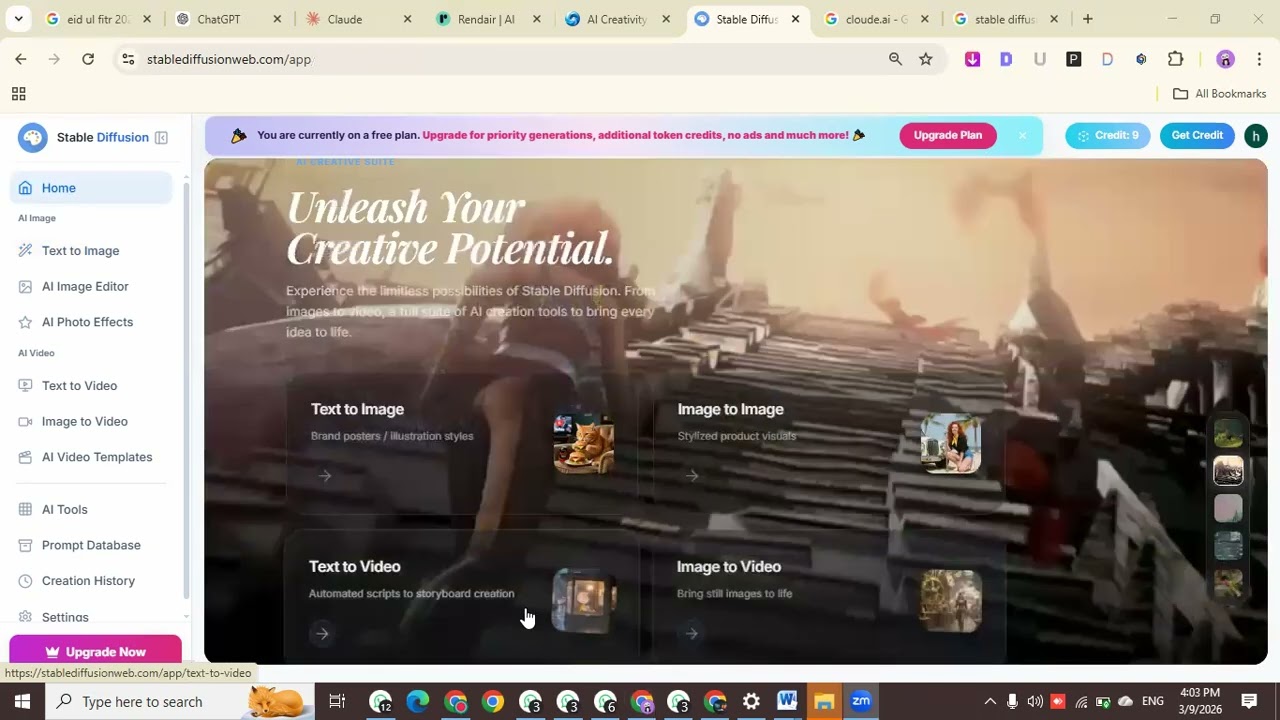Go to Home in sidebar
The height and width of the screenshot is (720, 1280).
pos(91,188)
